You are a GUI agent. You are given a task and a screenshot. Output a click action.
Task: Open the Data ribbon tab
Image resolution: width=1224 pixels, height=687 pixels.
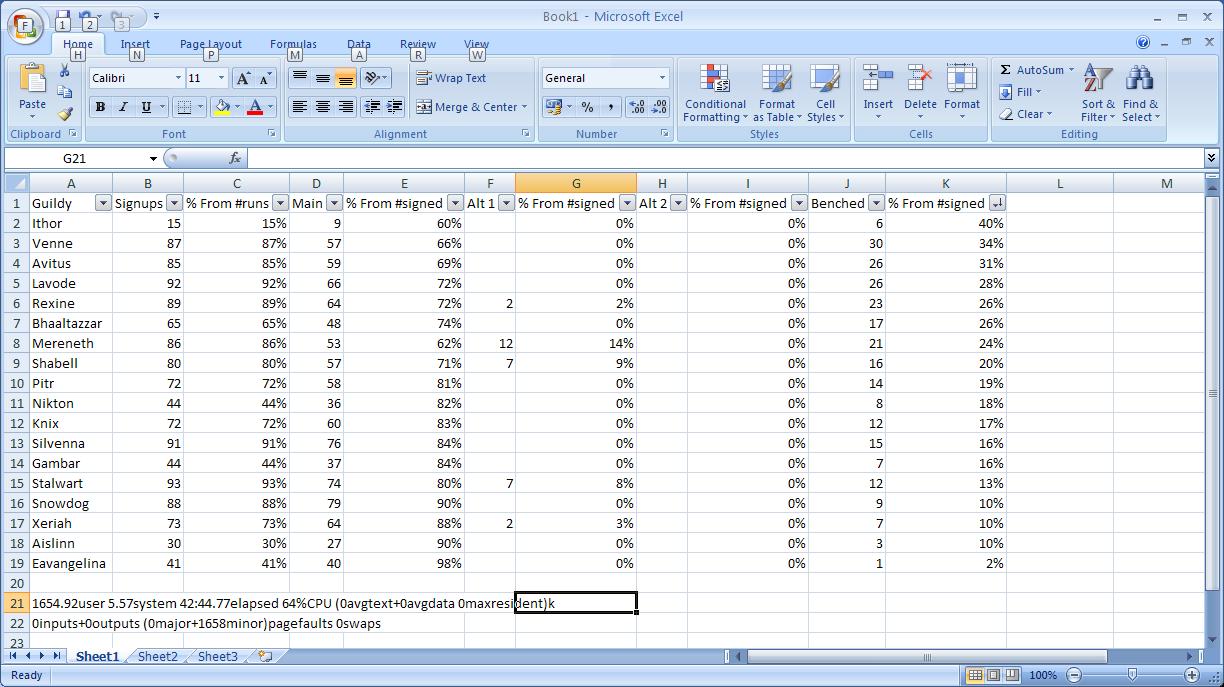359,44
